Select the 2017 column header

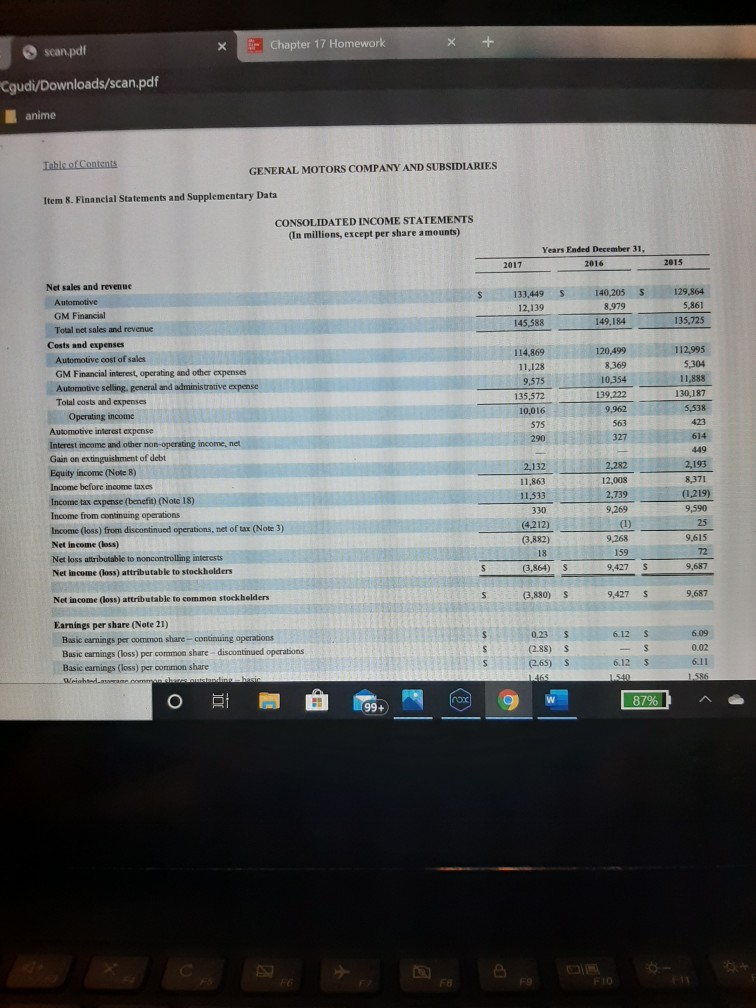click(513, 265)
